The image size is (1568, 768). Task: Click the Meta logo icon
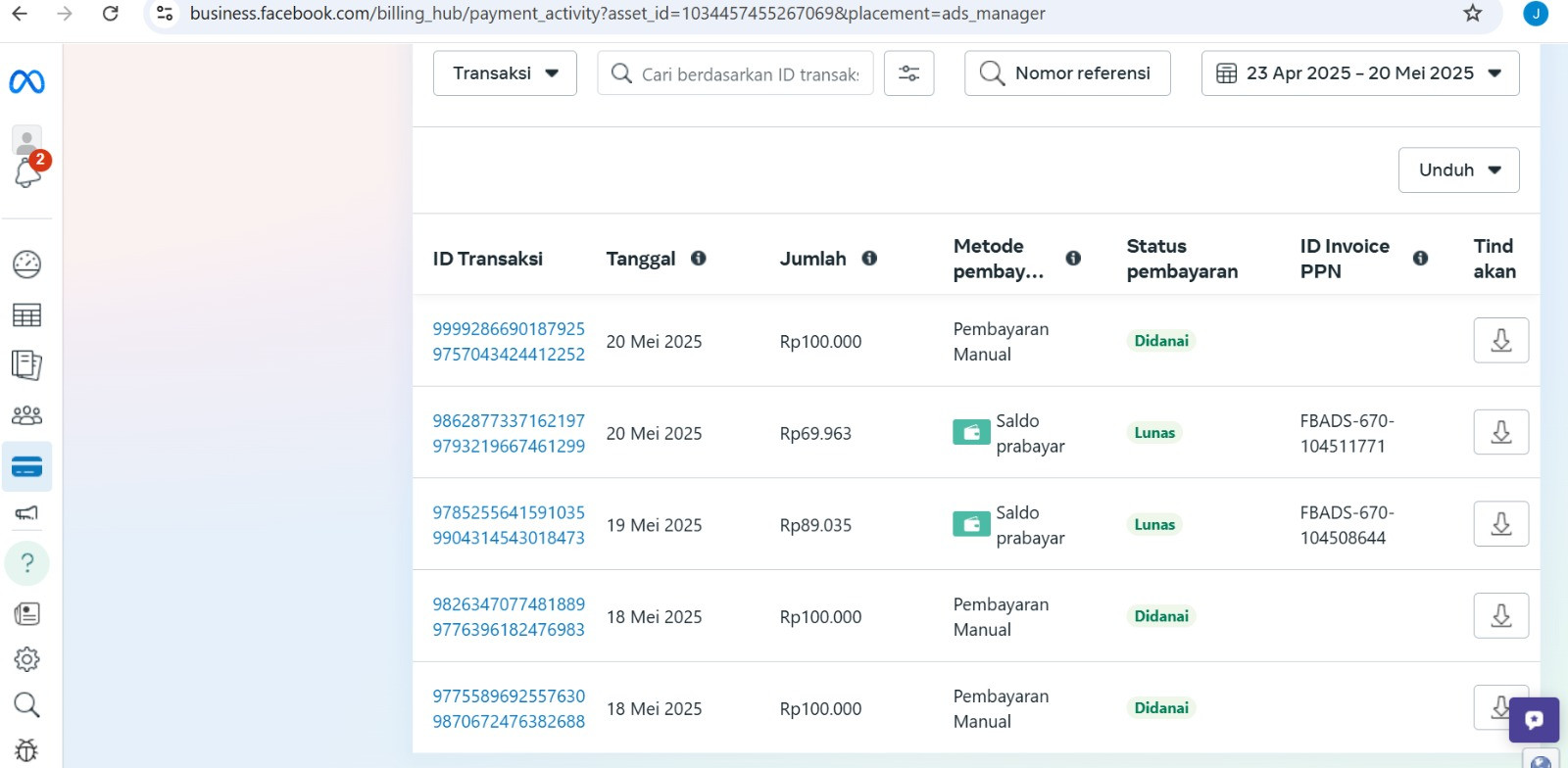pos(26,82)
